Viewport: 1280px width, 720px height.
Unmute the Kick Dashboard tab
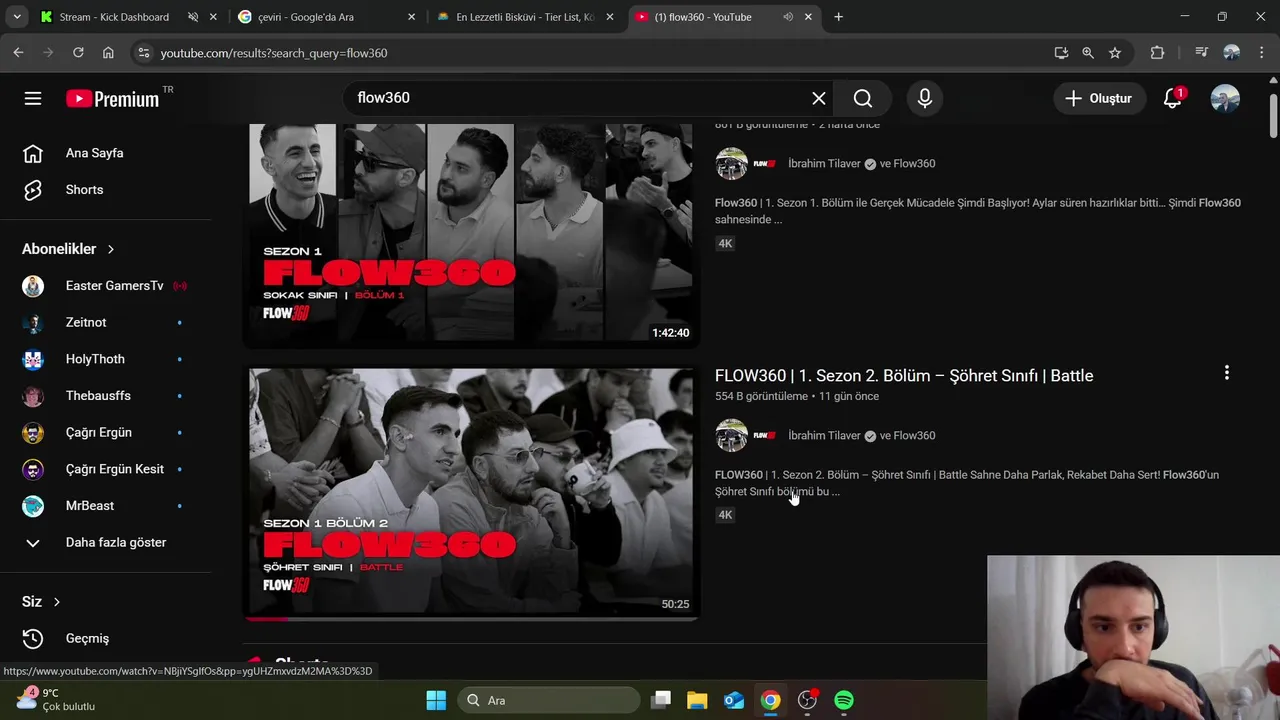[193, 17]
